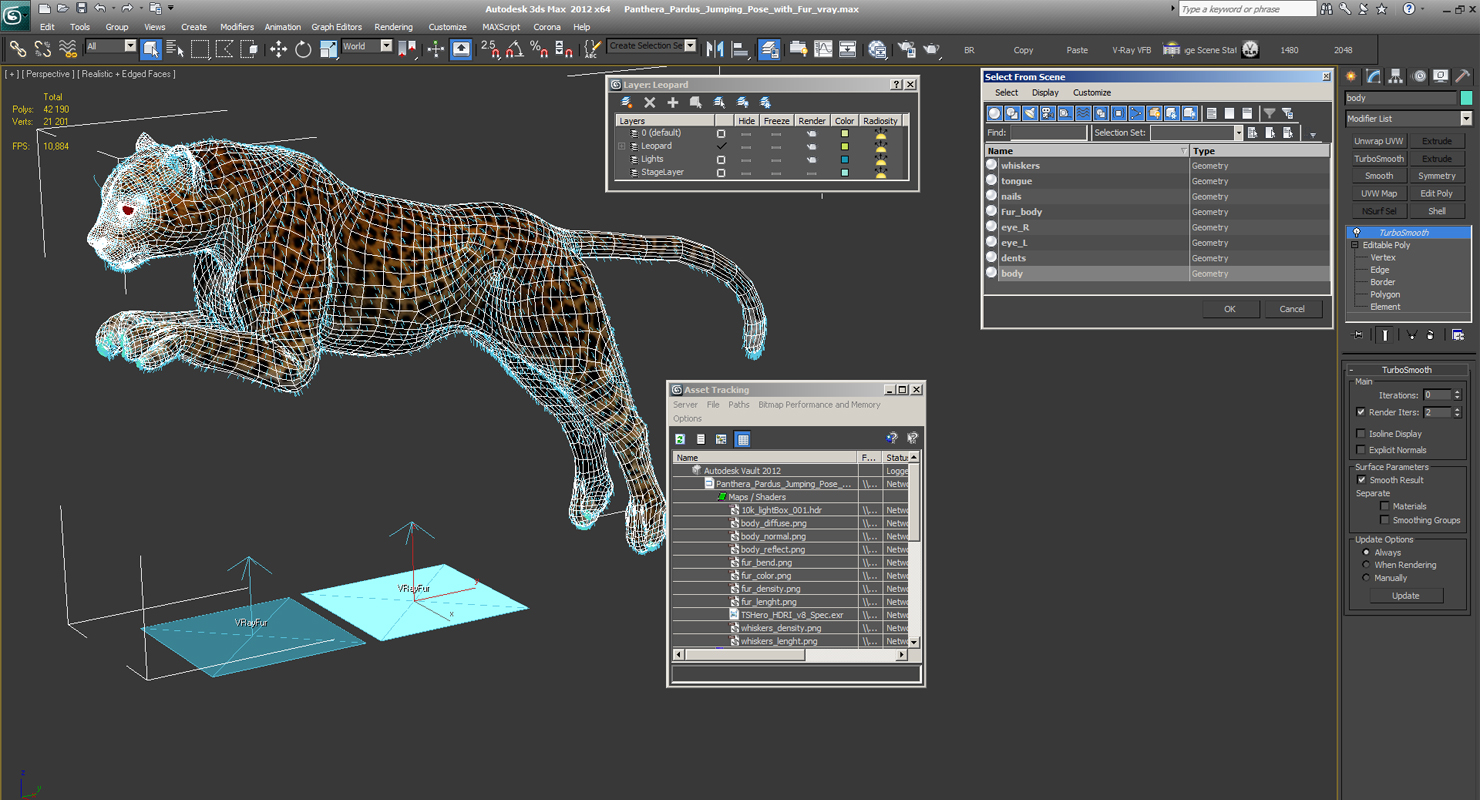Open the Quick Access toolbar customization arrow
Viewport: 1480px width, 800px height.
coord(171,8)
